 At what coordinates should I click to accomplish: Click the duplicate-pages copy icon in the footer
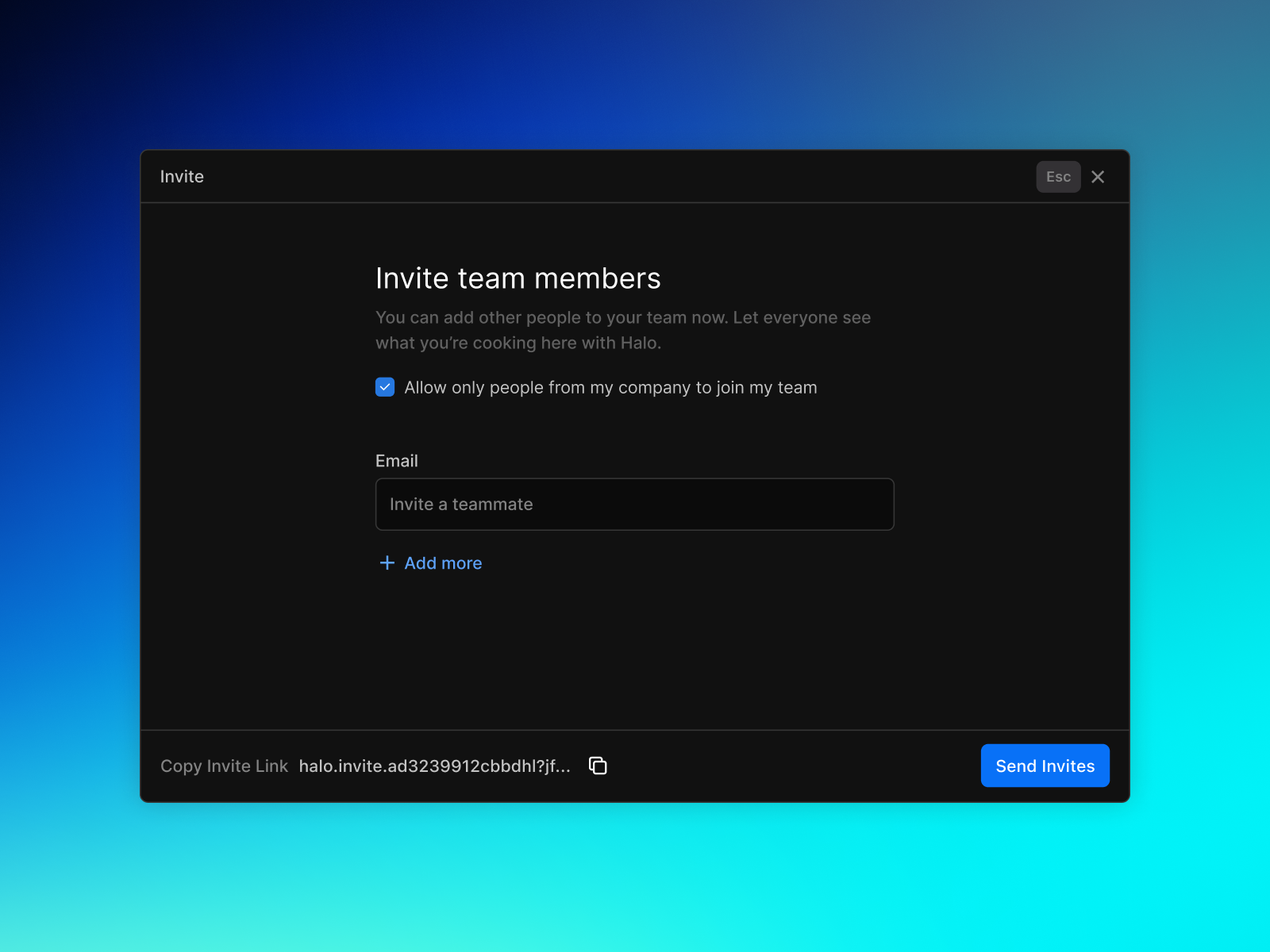[x=597, y=766]
